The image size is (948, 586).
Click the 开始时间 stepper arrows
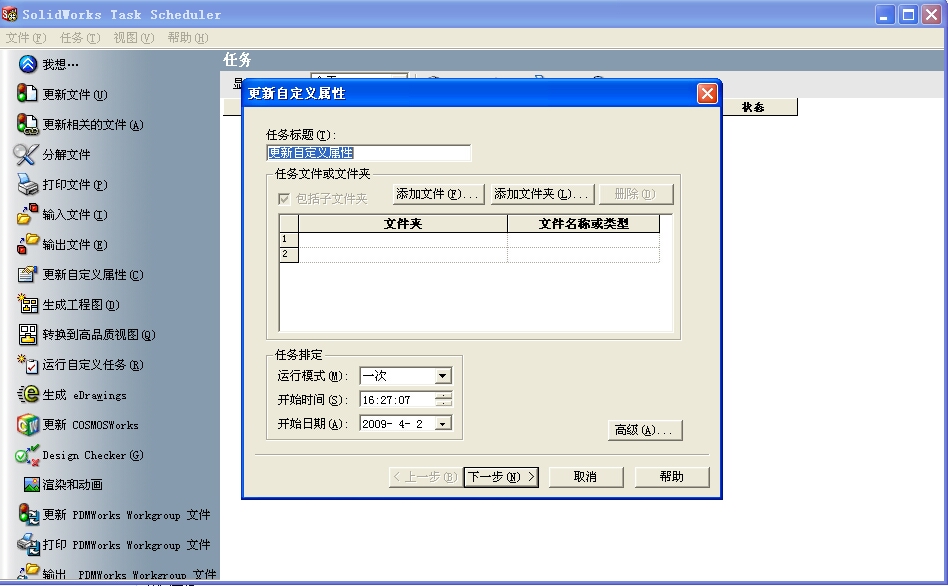tap(444, 399)
